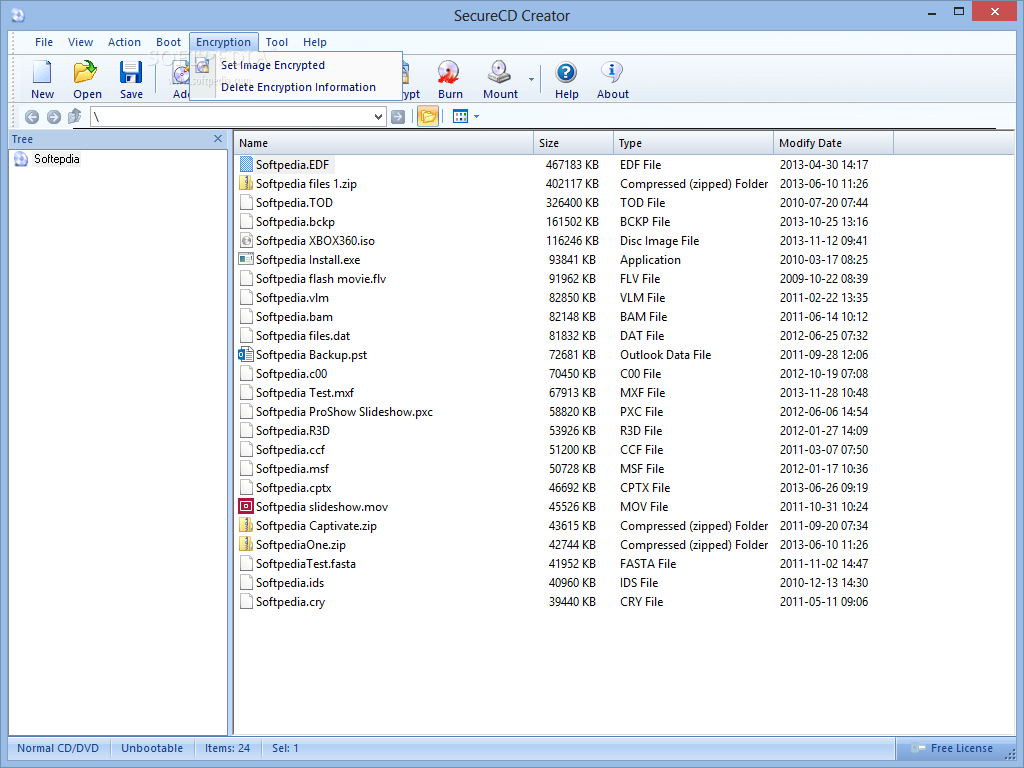Expand the path combo box dropdown
Image resolution: width=1024 pixels, height=768 pixels.
(x=378, y=117)
